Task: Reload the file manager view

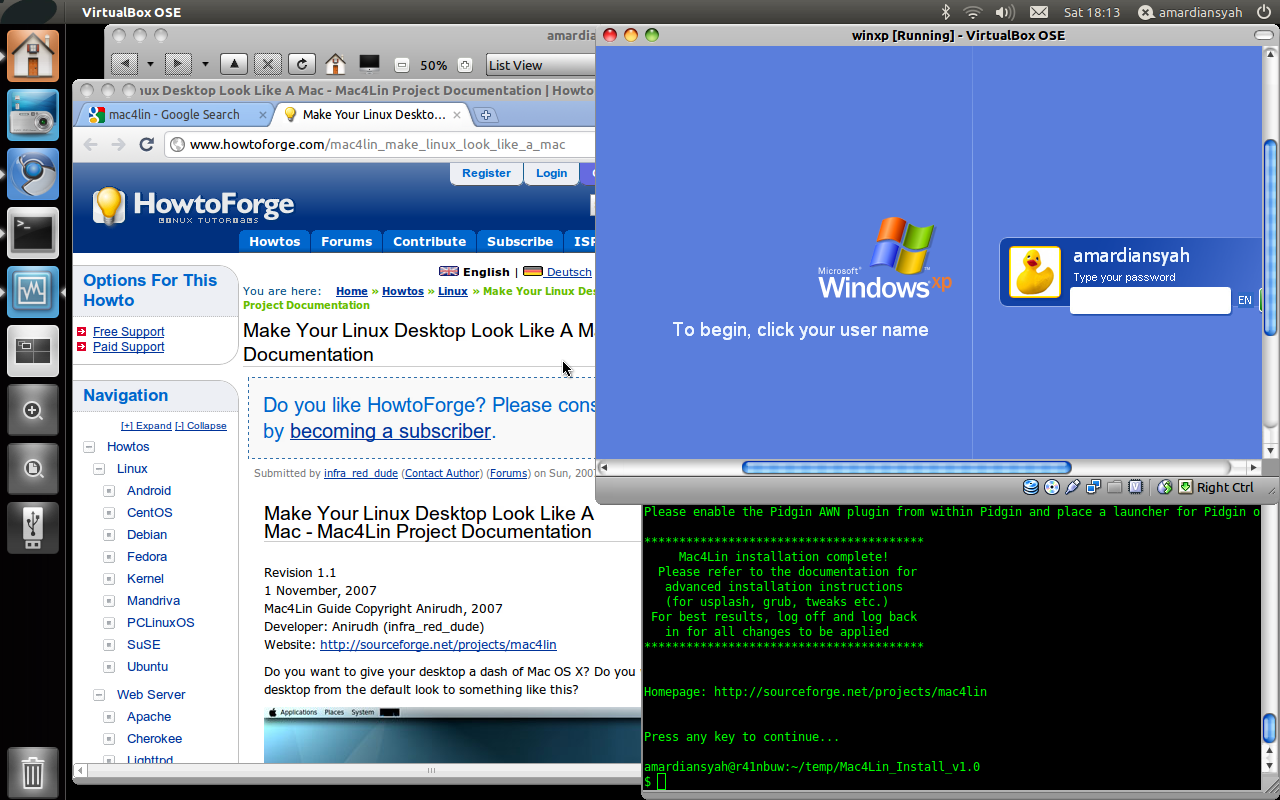Action: coord(301,64)
